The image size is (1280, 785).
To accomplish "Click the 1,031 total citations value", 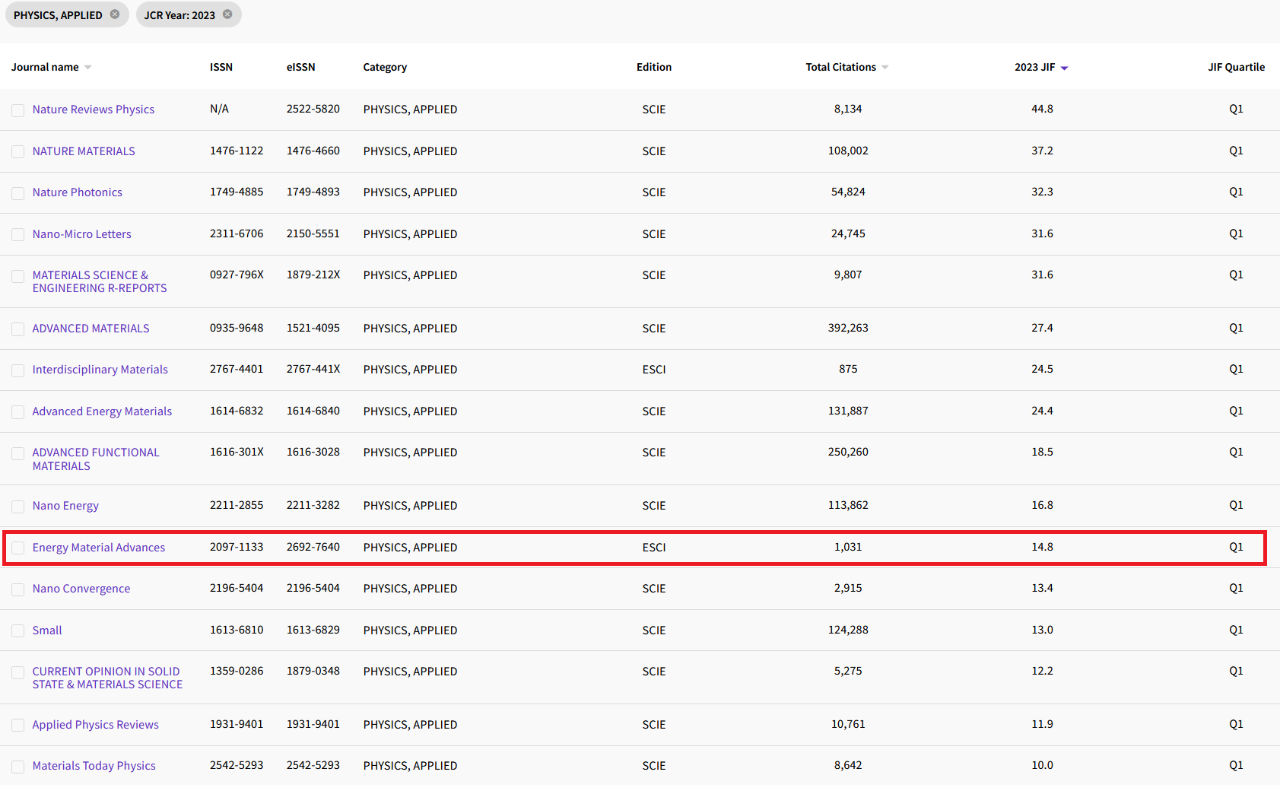I will [x=848, y=547].
